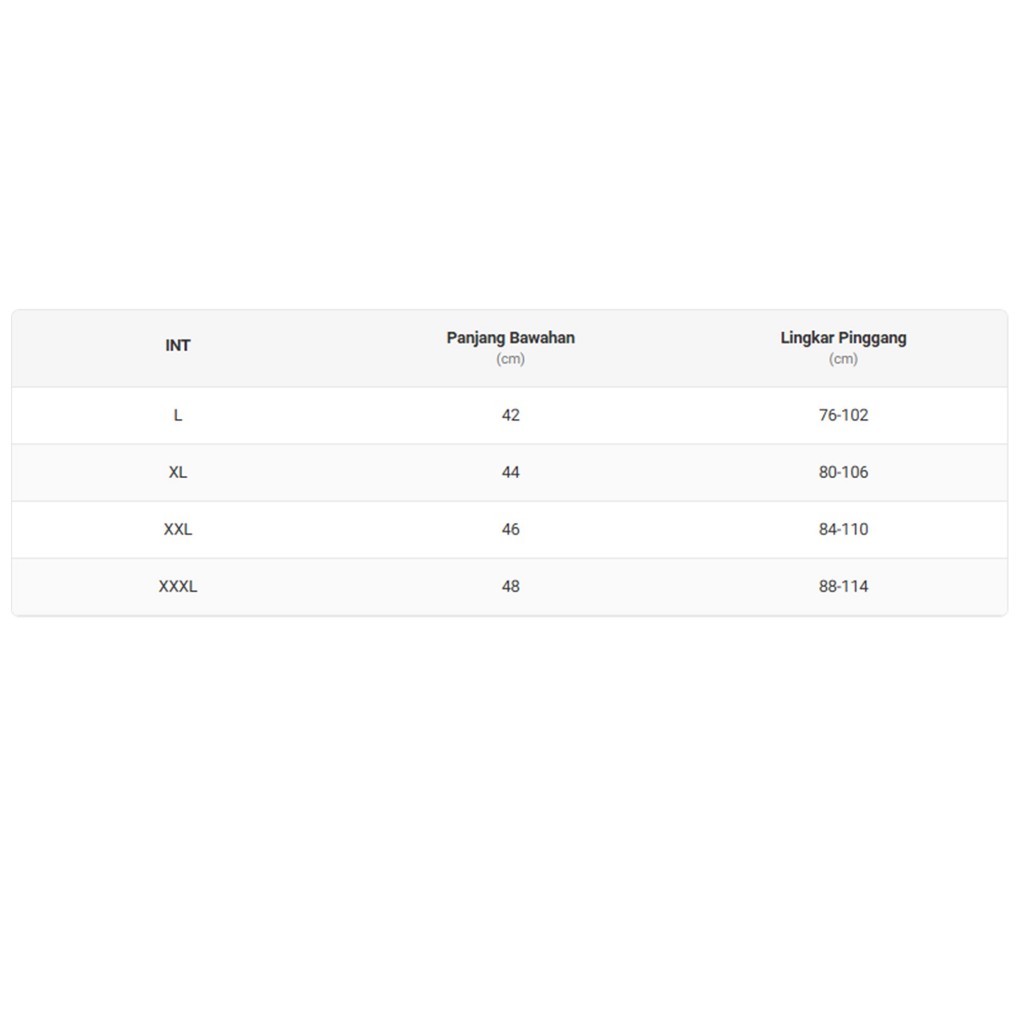
Task: Select the 84-110 waist value
Action: pyautogui.click(x=843, y=529)
